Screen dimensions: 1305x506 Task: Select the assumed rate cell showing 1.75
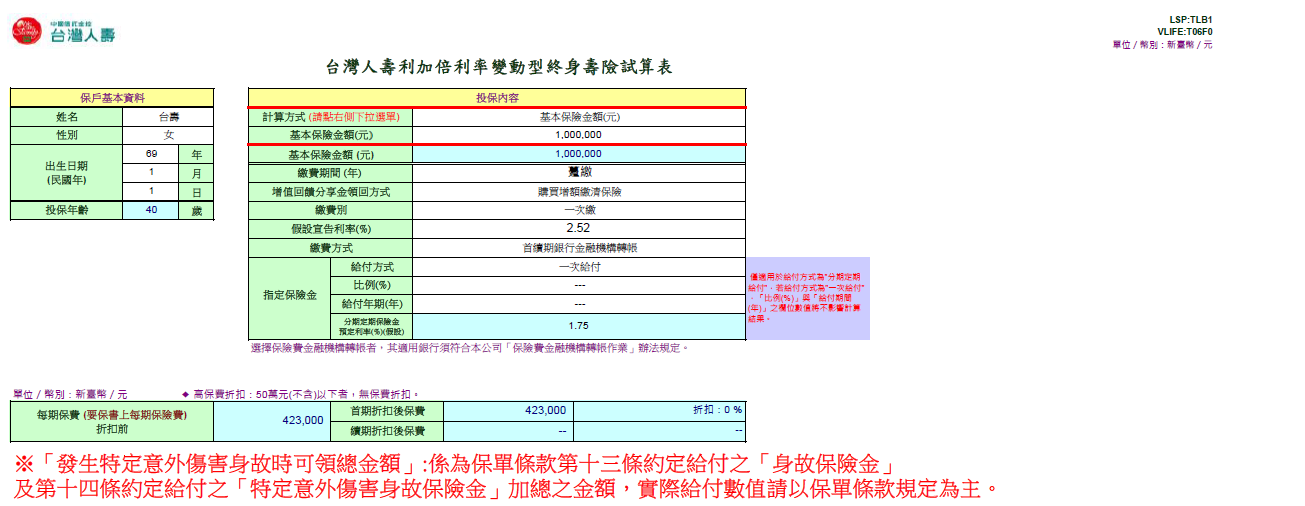[579, 326]
